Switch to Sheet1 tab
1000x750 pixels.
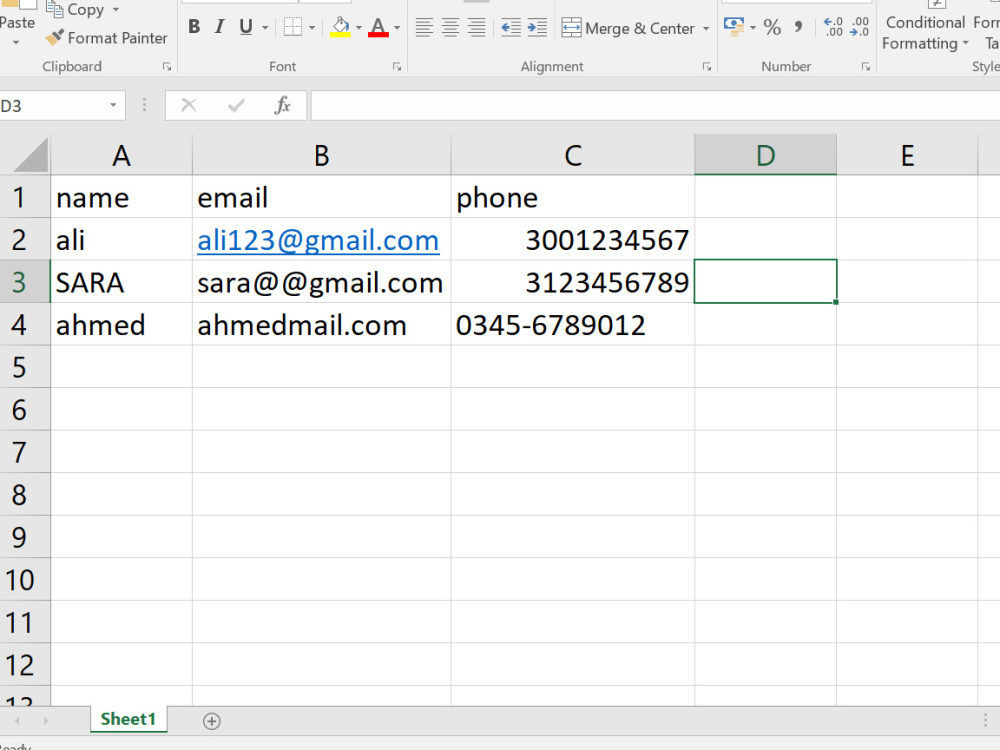tap(128, 719)
